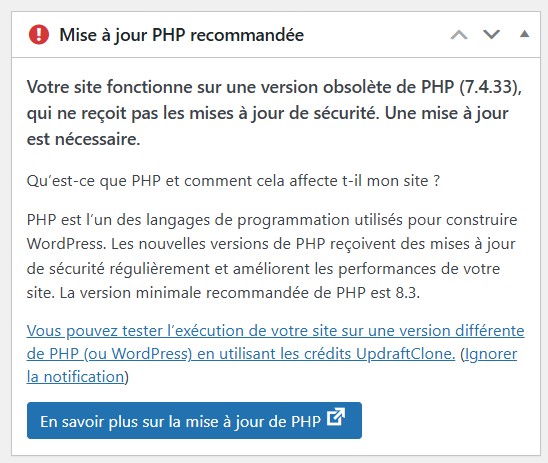Click the 'Vous pouvez tester l'exécution' link line
Viewport: 548px width, 463px height.
[x=275, y=331]
